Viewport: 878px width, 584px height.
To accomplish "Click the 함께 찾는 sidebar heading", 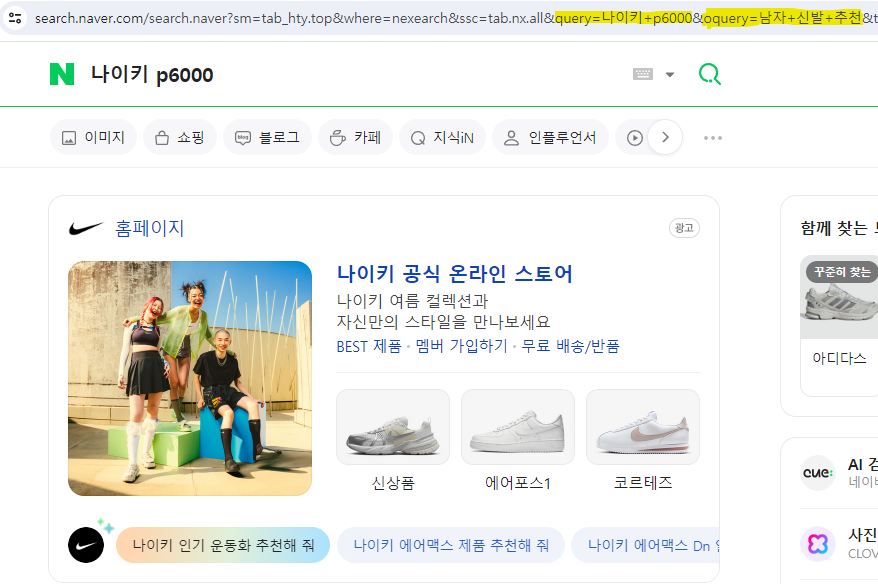I will click(x=838, y=228).
